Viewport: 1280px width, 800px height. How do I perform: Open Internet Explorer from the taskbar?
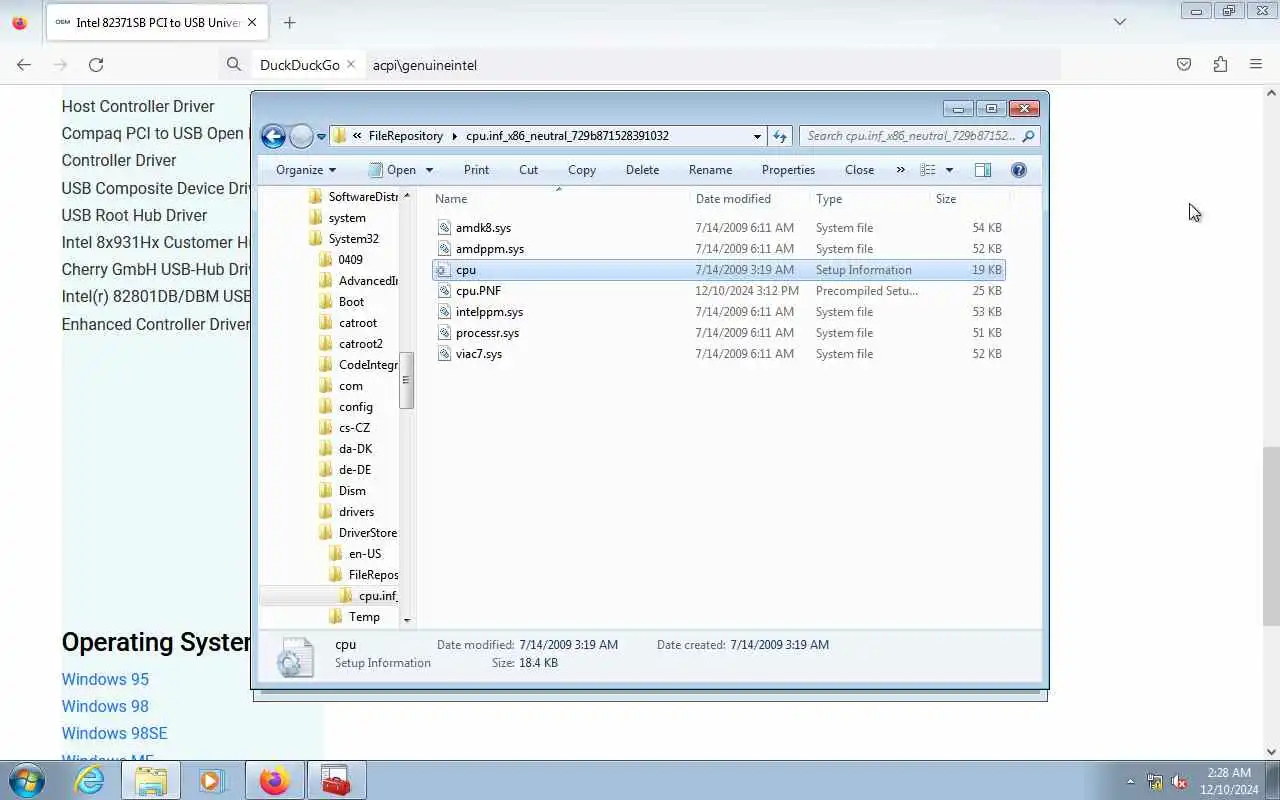pyautogui.click(x=90, y=780)
